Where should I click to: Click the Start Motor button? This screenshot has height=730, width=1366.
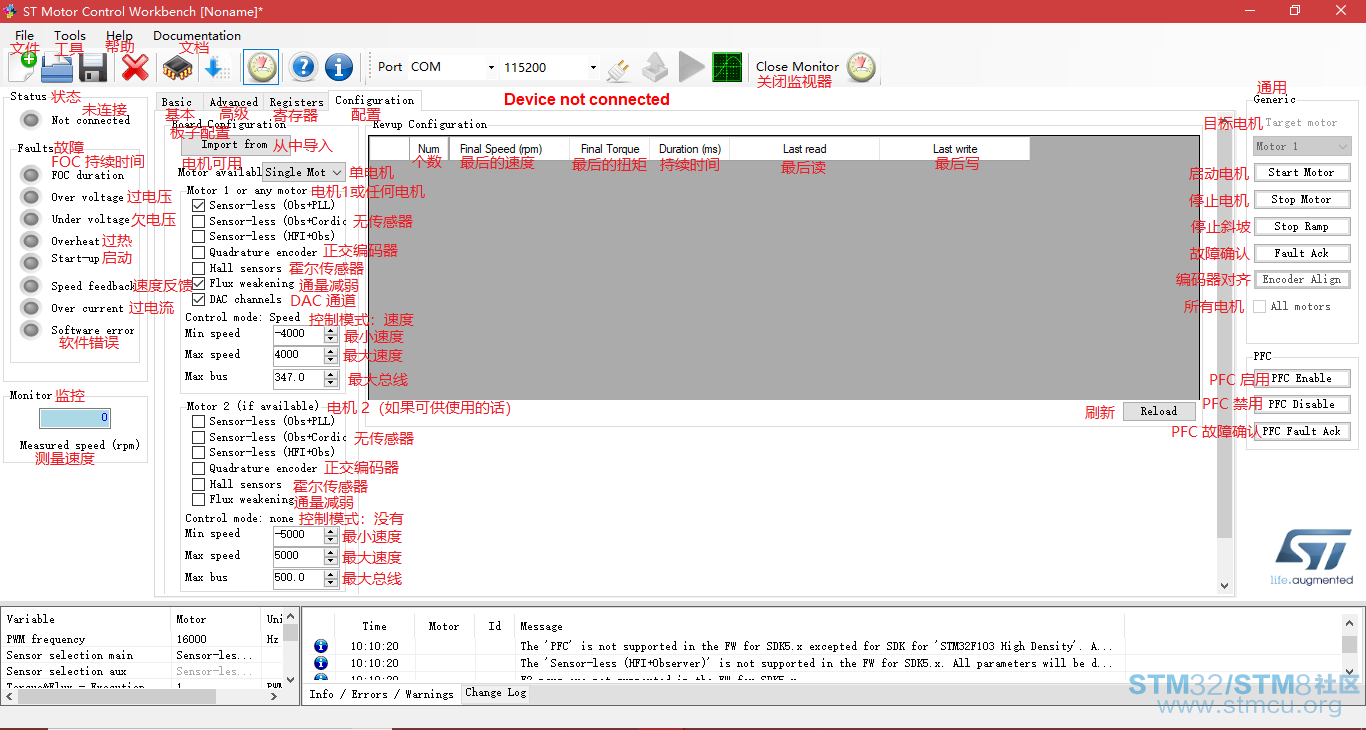(1302, 173)
